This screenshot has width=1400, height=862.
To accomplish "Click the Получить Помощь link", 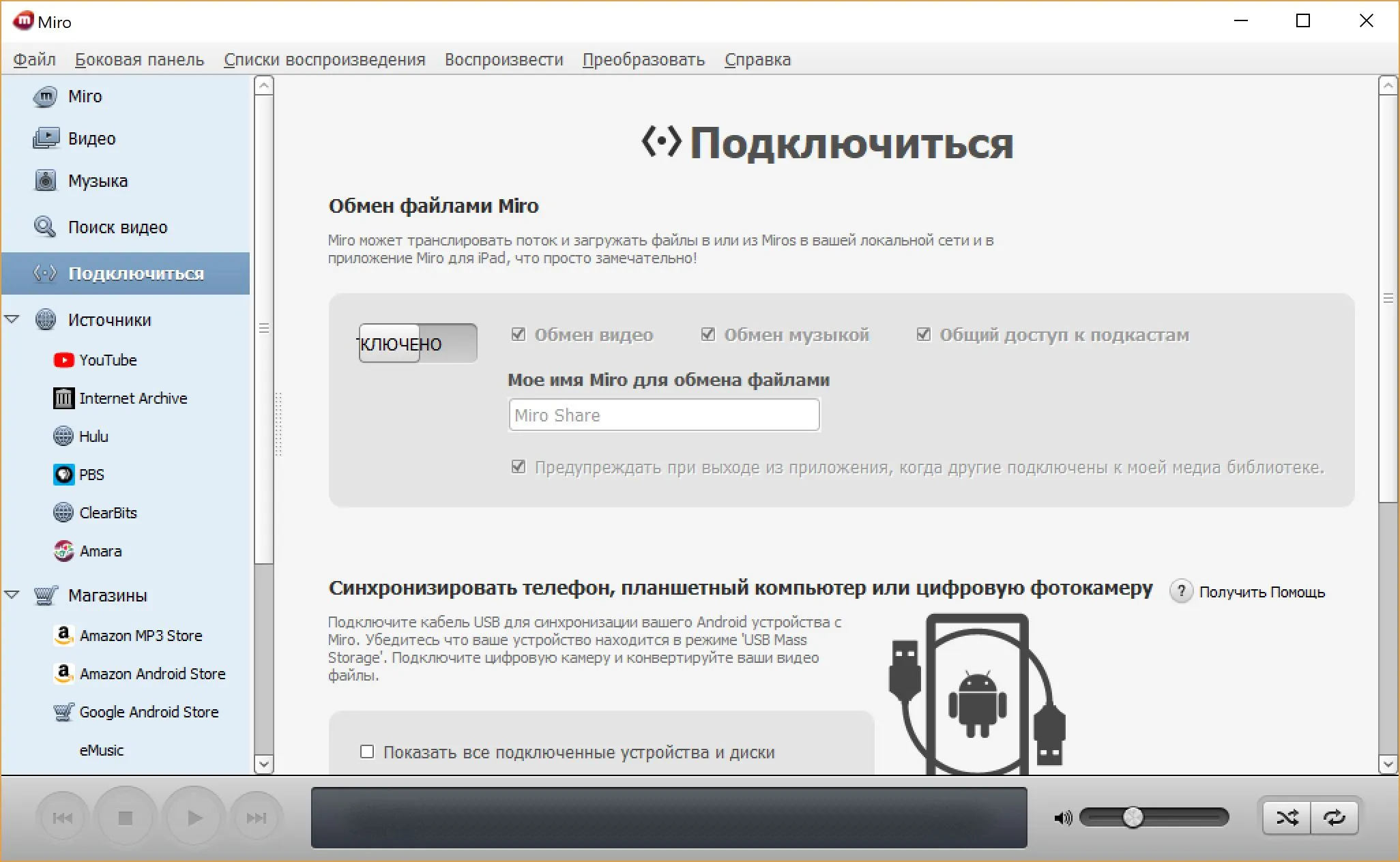I will (x=1262, y=592).
